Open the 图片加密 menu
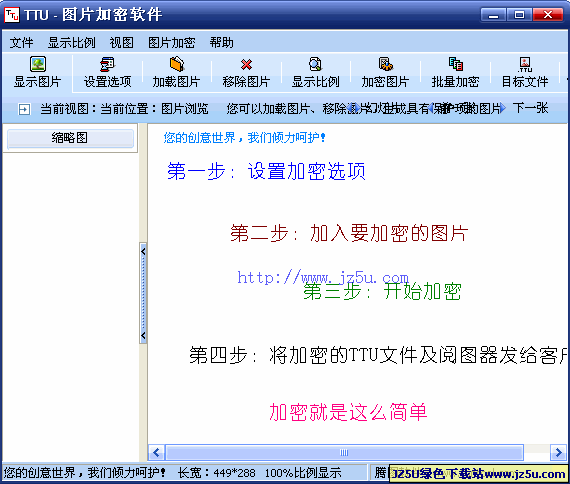Screen dimensions: 570x484 click(172, 43)
